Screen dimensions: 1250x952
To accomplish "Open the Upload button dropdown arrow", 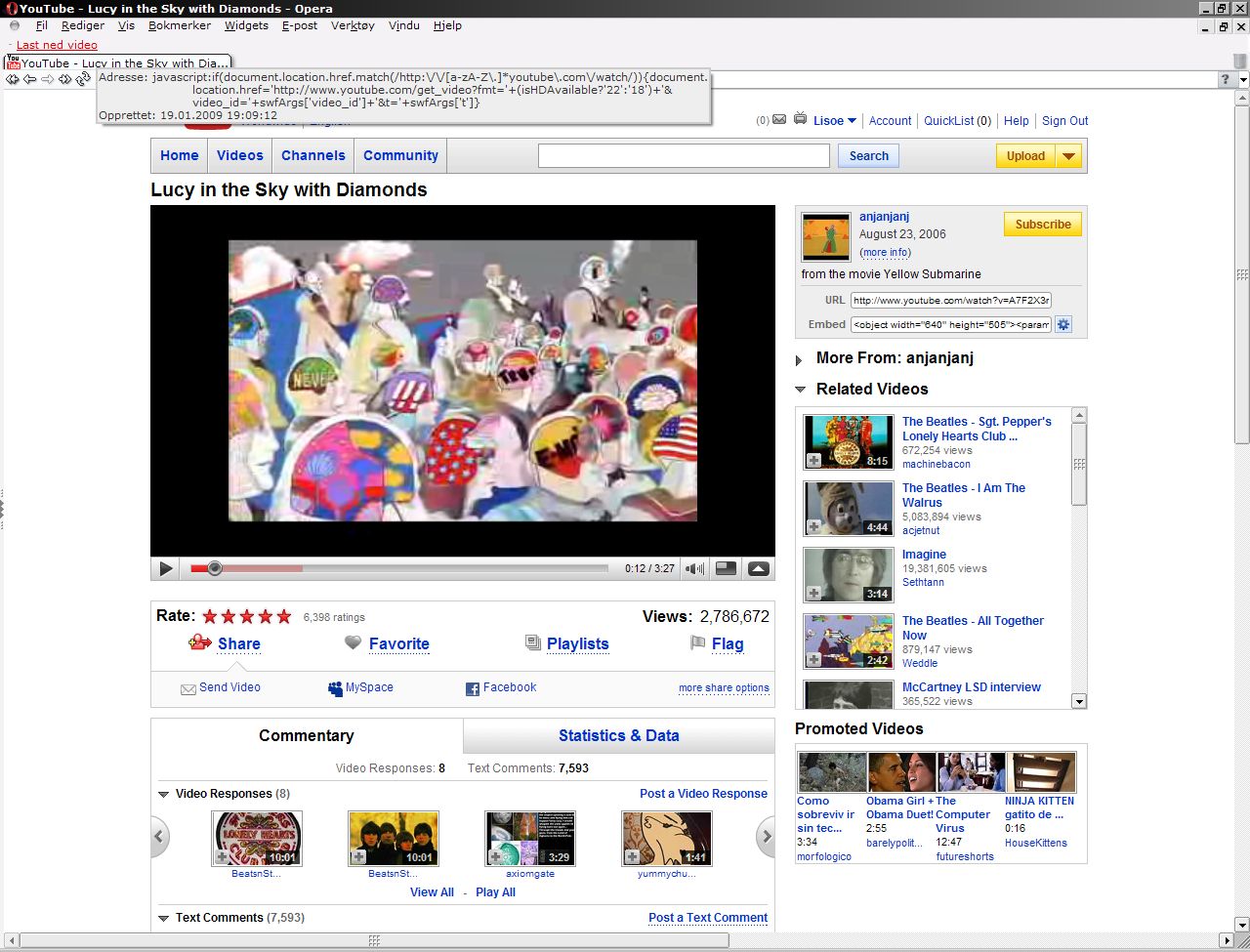I will (1068, 155).
